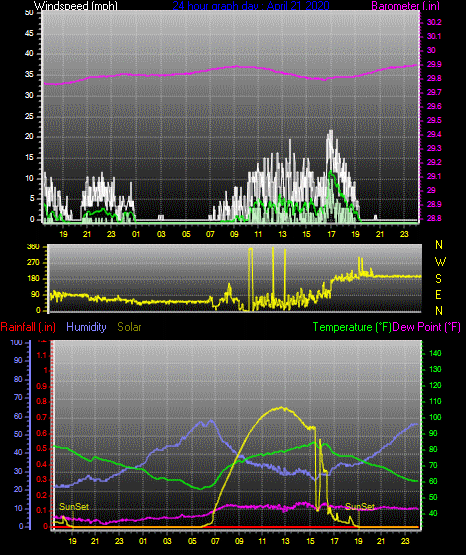Select '0.3' on the red Rainfall axis

point(42,479)
